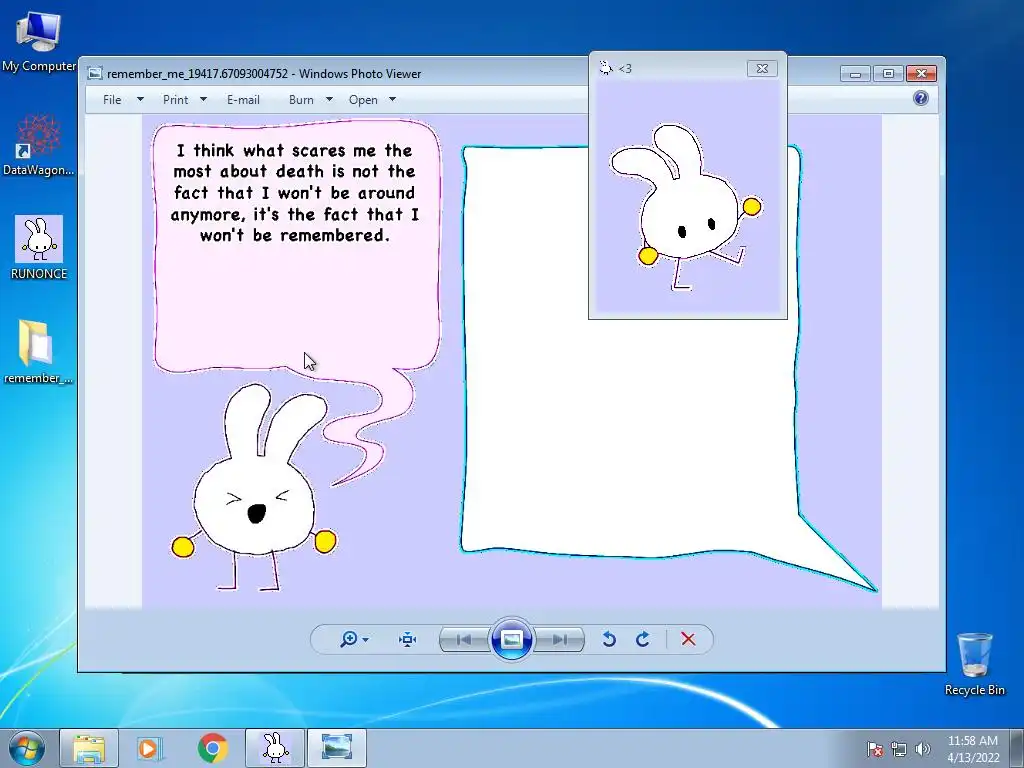Screen dimensions: 1024x768
Task: Click the crying bunny in the picture
Action: coord(255,487)
